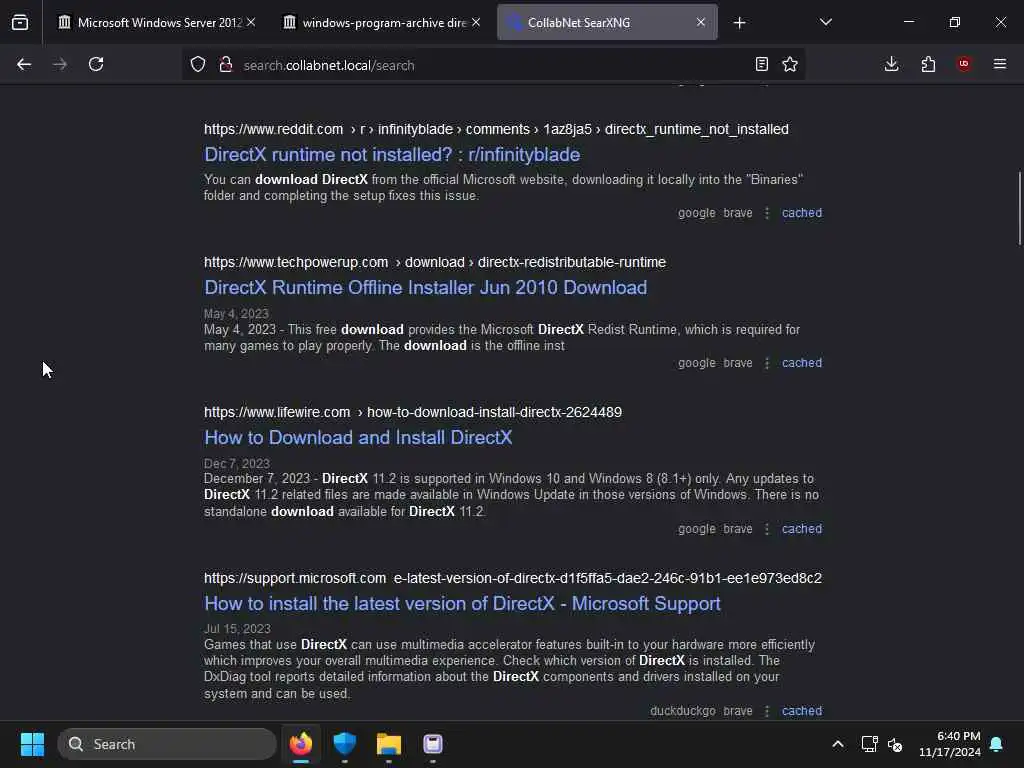Image resolution: width=1024 pixels, height=768 pixels.
Task: Go back to previous page
Action: tap(24, 64)
